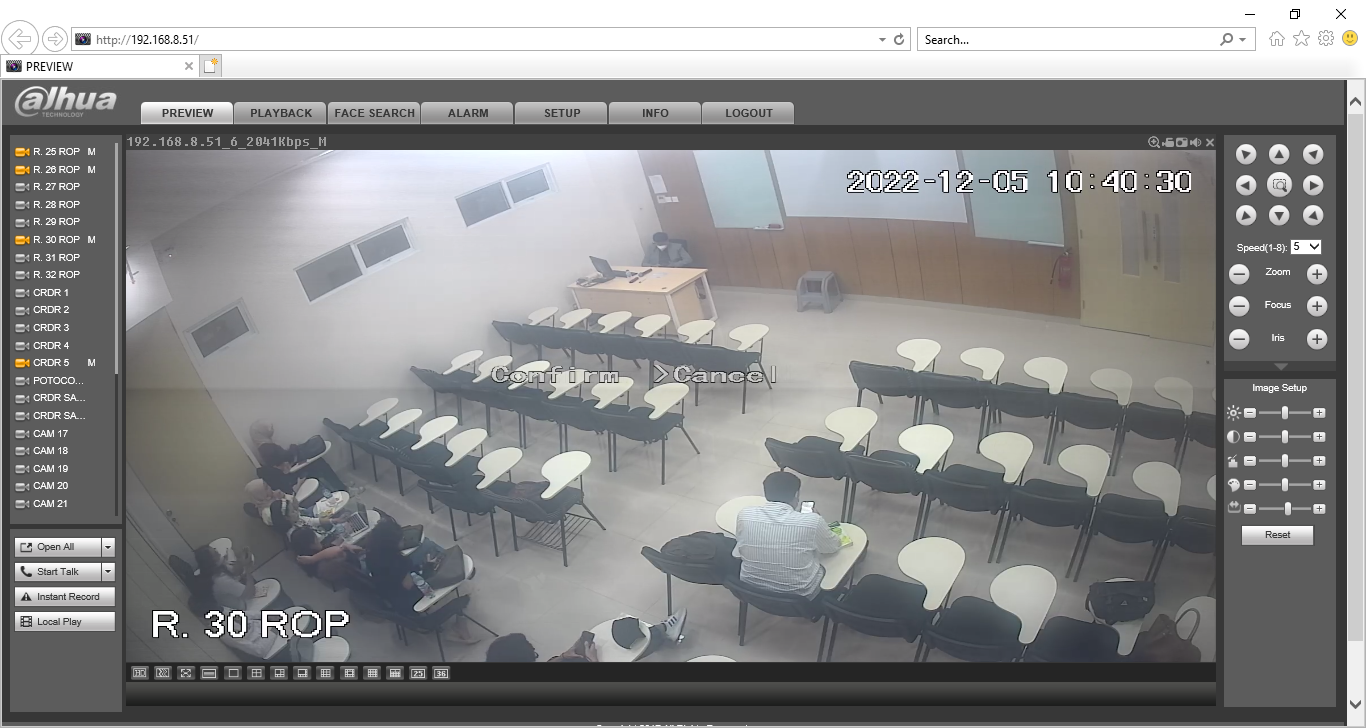Open the FACE SEARCH tab
1366x728 pixels.
tap(374, 113)
